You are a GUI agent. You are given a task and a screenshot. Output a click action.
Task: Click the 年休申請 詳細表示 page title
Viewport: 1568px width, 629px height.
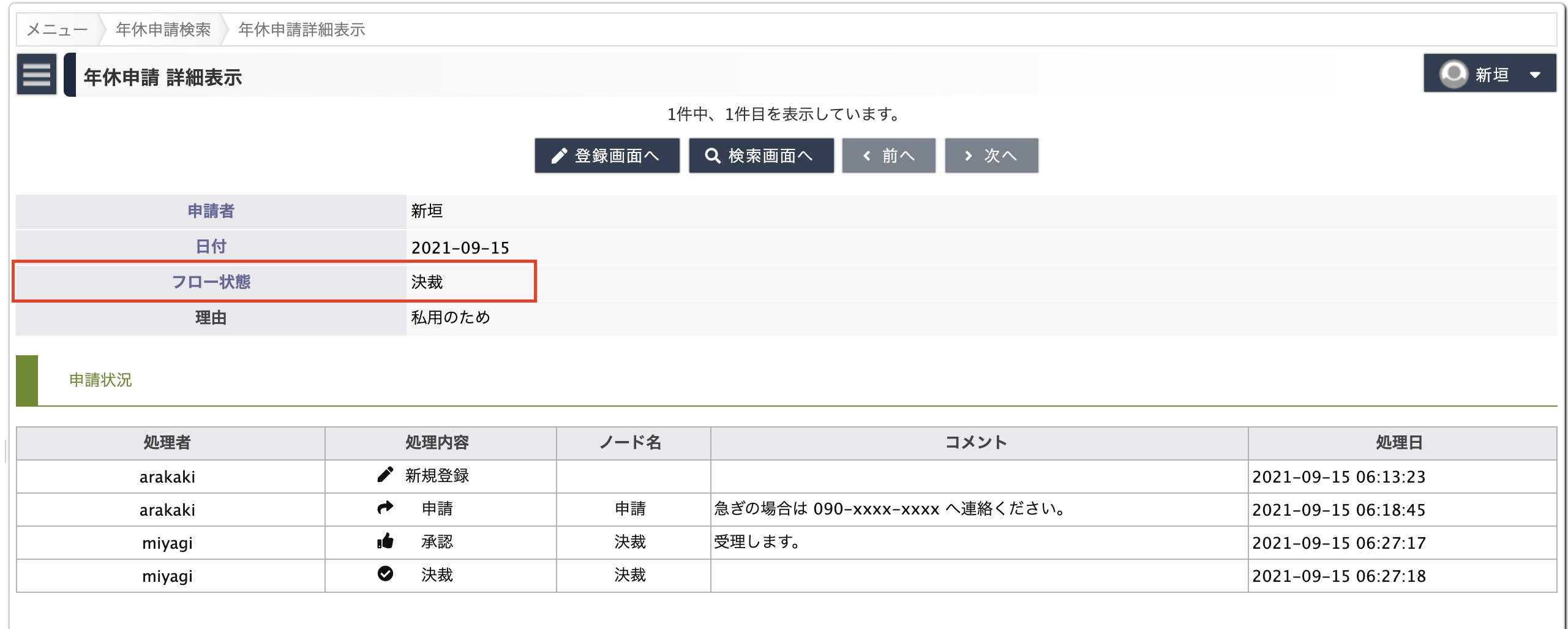(x=162, y=77)
